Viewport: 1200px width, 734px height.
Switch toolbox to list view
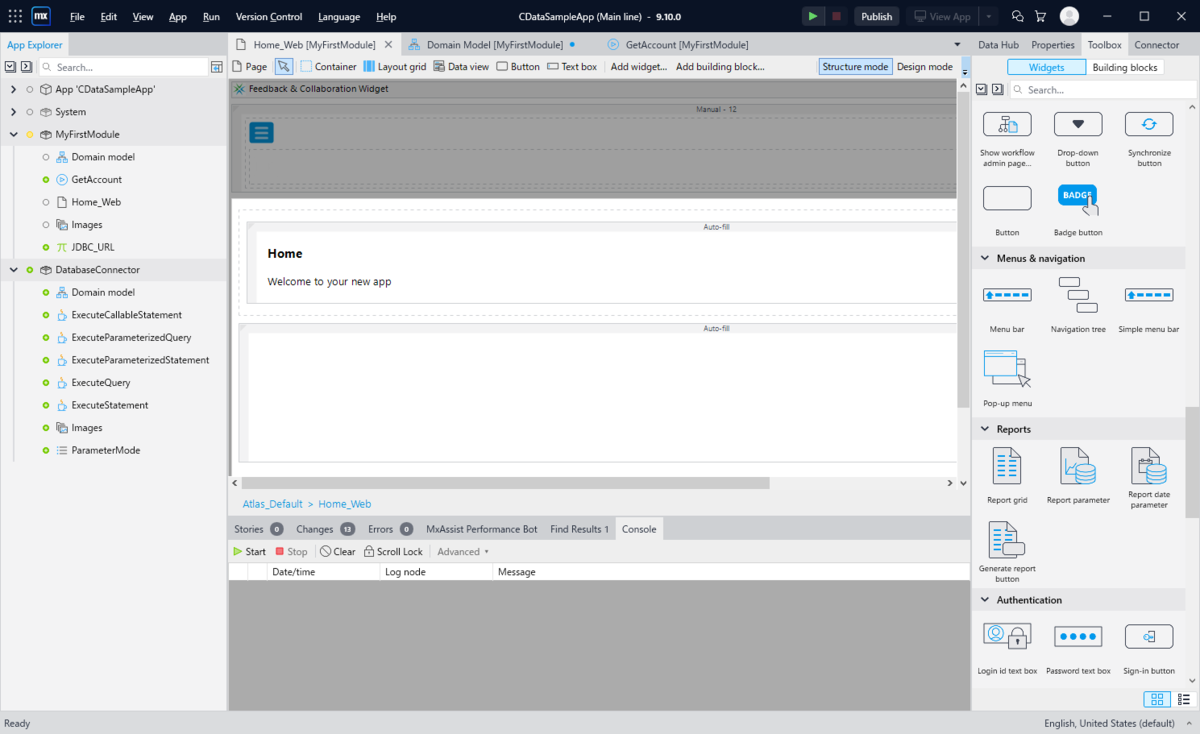pyautogui.click(x=1185, y=699)
